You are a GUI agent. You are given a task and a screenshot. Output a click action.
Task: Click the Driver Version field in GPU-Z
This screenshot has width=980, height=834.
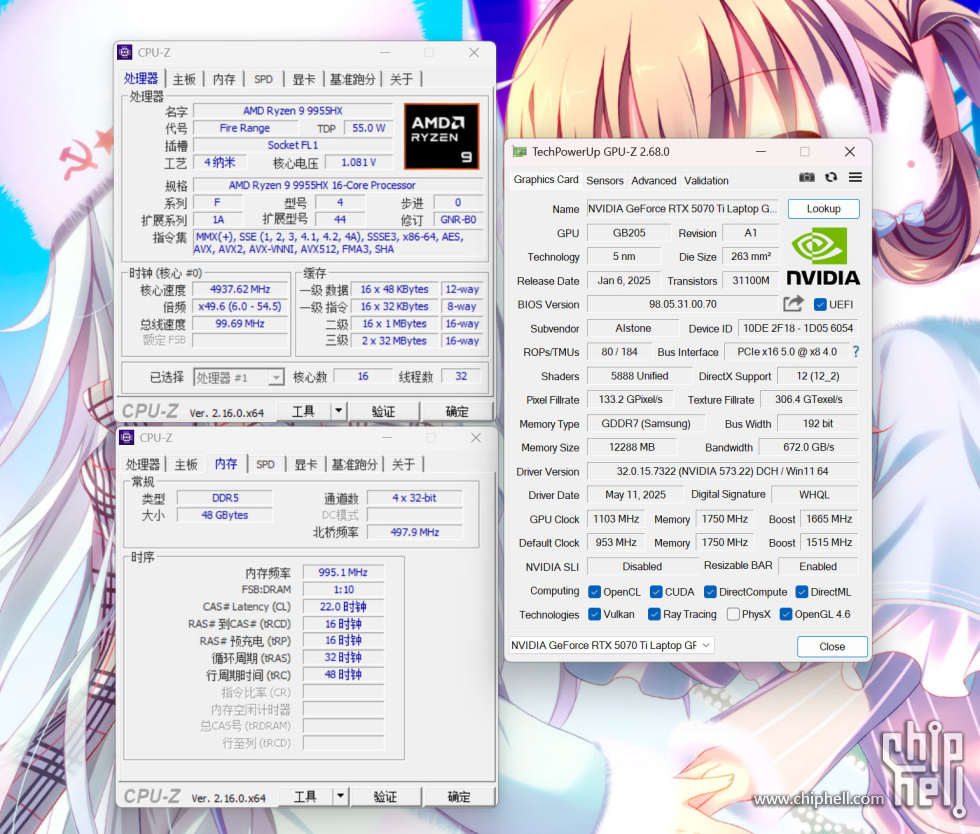click(722, 471)
